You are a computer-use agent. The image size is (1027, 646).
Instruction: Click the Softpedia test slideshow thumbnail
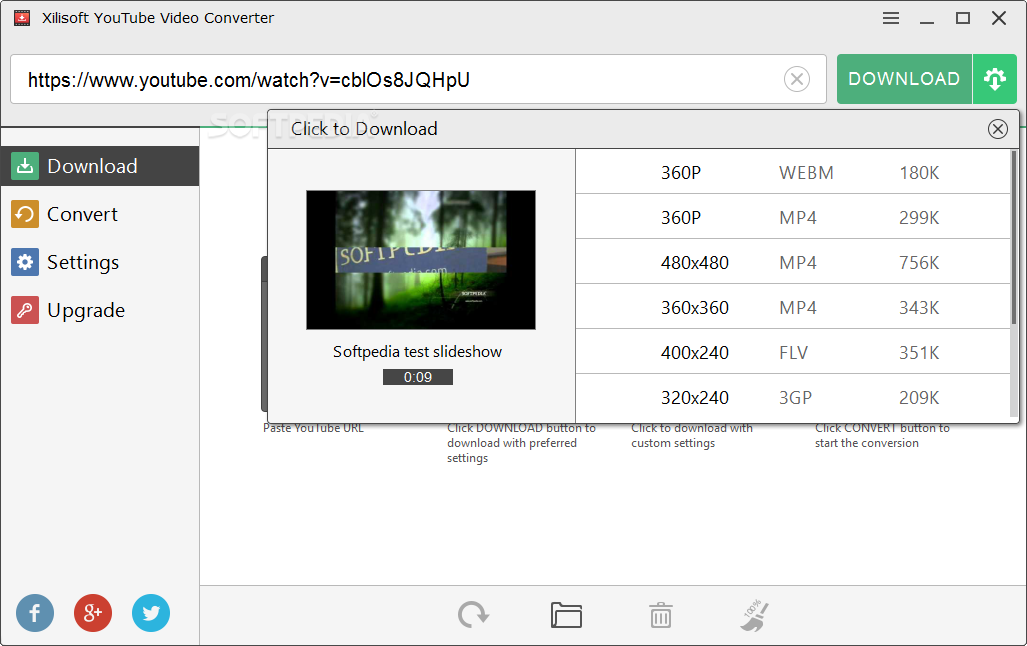coord(420,259)
